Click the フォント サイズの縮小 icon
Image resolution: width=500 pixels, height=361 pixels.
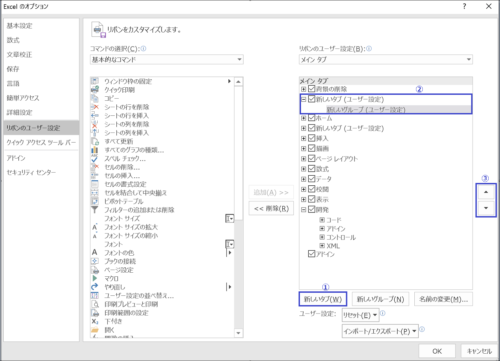tap(95, 236)
